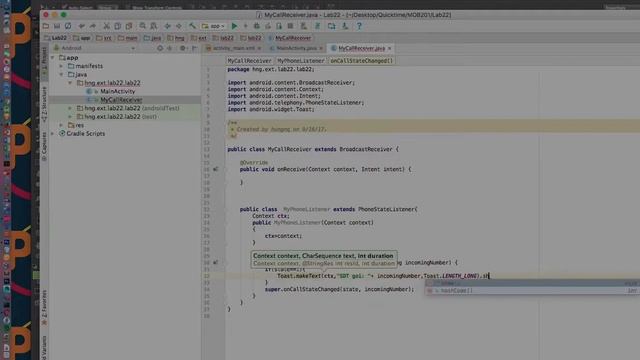Open MainActivity in the project tree
Screen dimensions: 640x360
tap(118, 91)
